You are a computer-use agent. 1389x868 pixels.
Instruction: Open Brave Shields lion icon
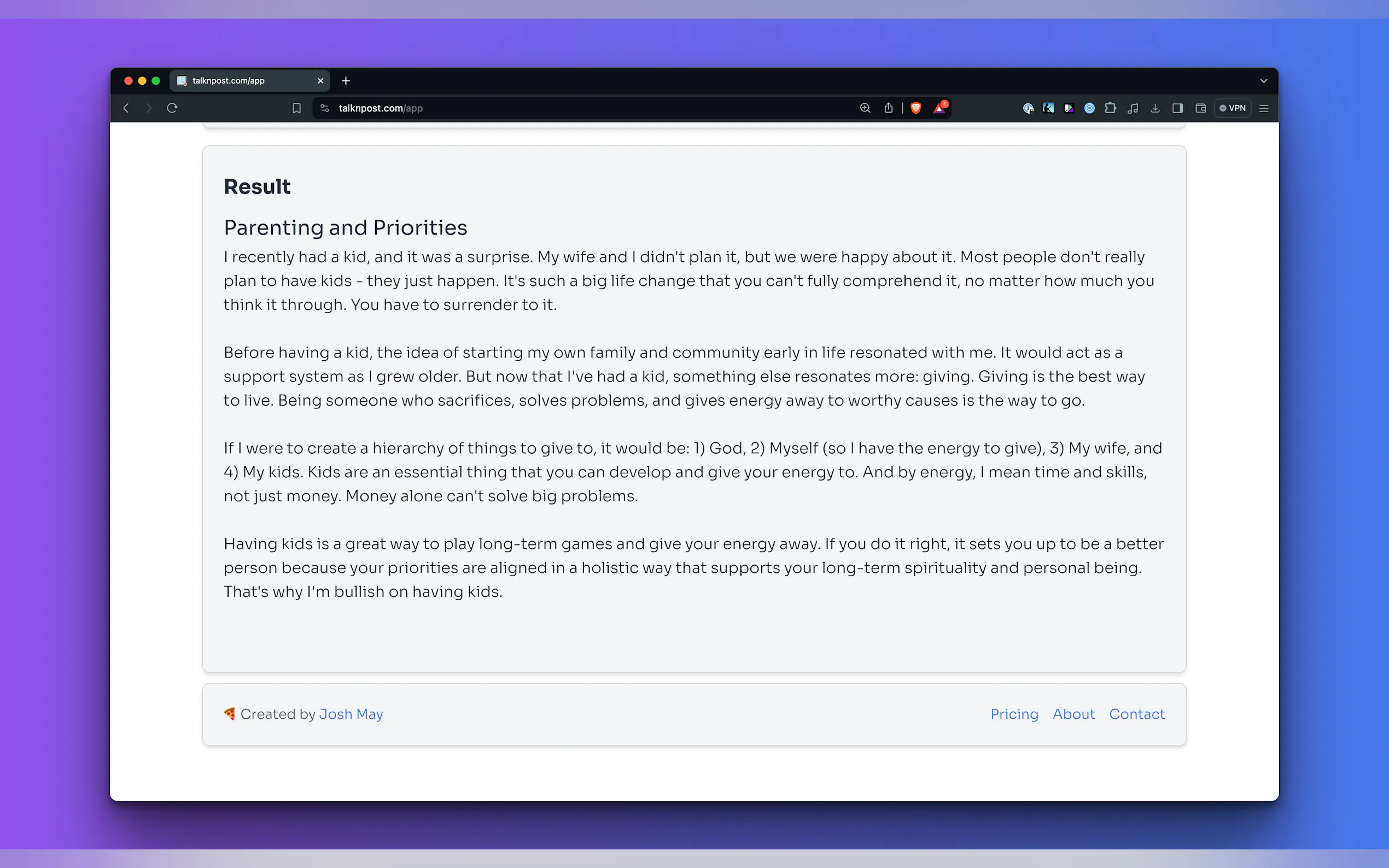tap(916, 108)
